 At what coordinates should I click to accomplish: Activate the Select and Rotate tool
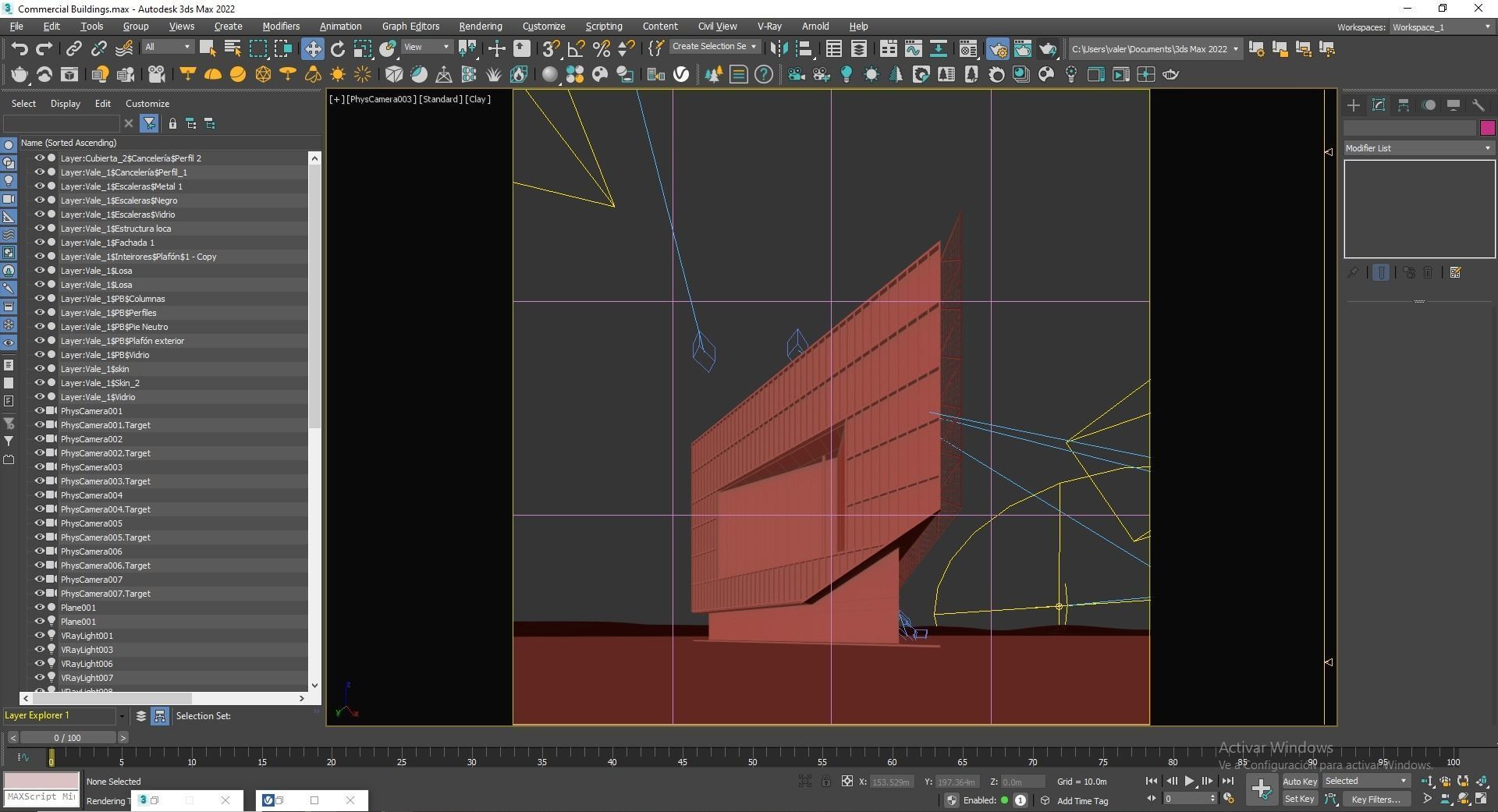[x=338, y=49]
